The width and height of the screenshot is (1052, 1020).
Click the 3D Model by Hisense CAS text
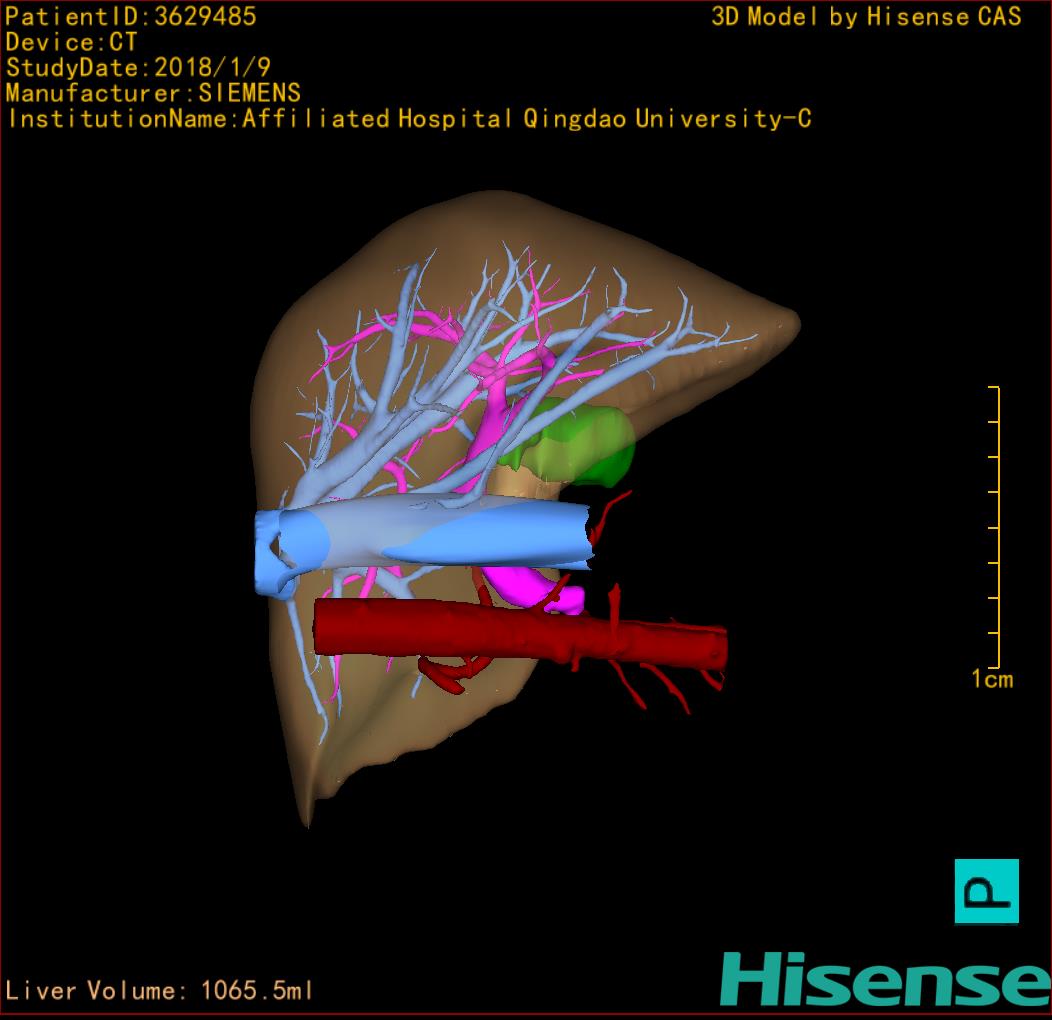[866, 16]
